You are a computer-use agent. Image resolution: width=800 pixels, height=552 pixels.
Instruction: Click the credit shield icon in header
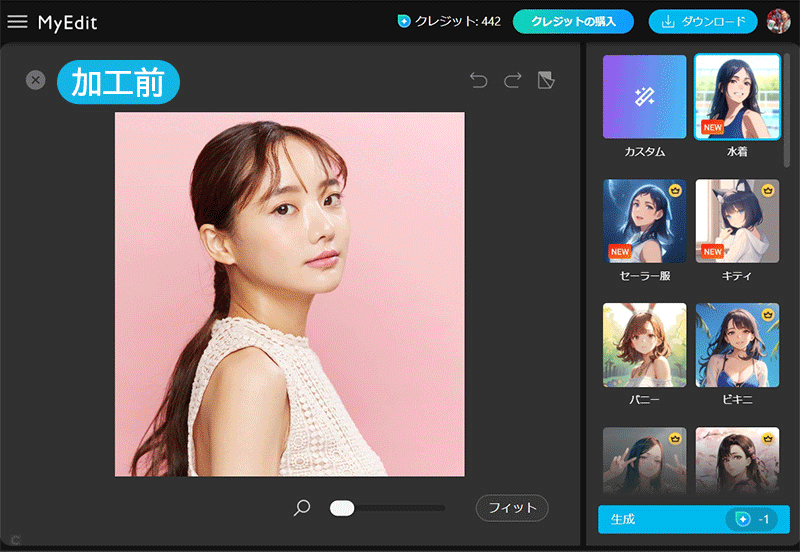404,21
